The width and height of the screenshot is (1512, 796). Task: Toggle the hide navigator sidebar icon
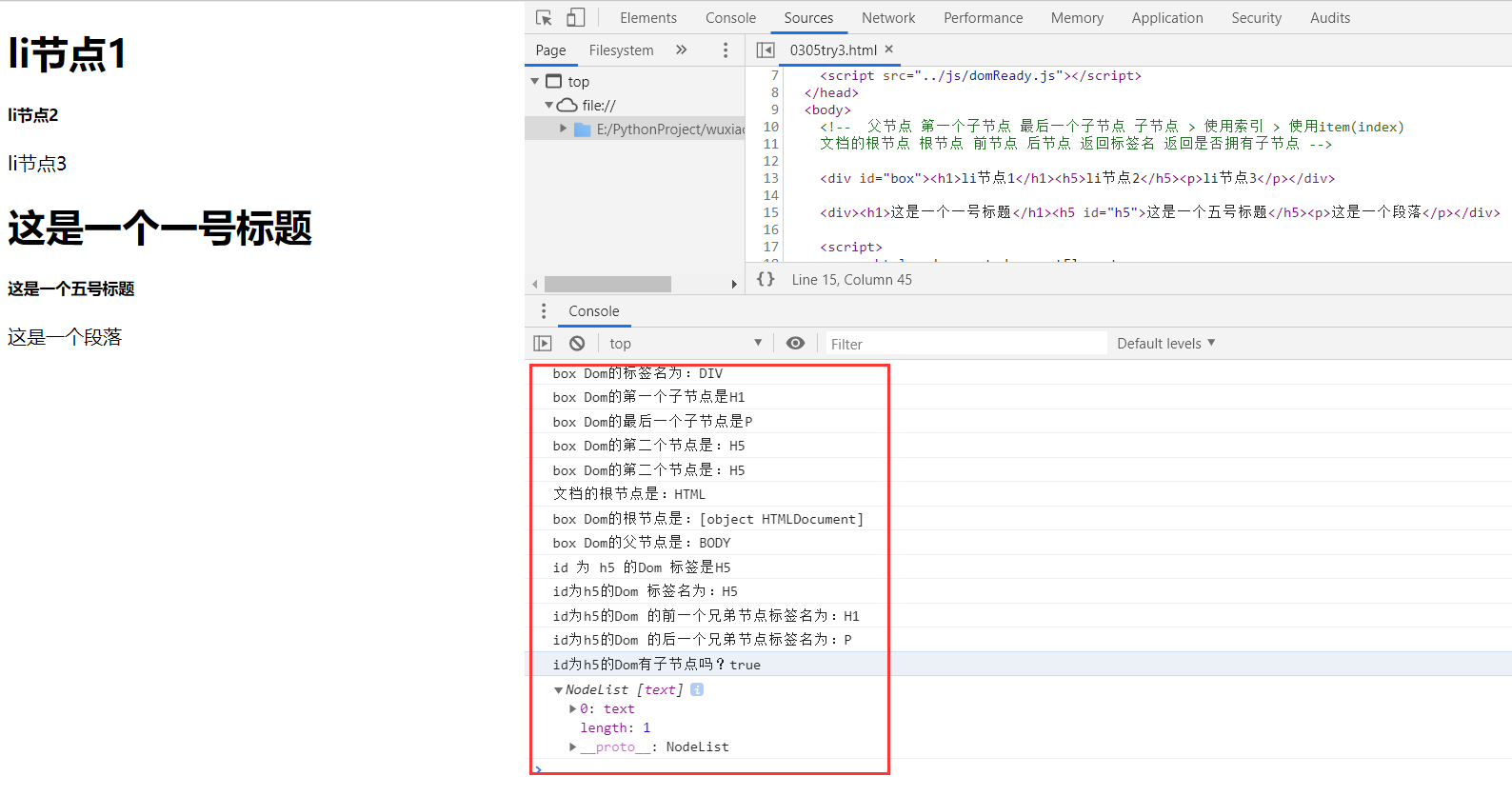pyautogui.click(x=765, y=50)
